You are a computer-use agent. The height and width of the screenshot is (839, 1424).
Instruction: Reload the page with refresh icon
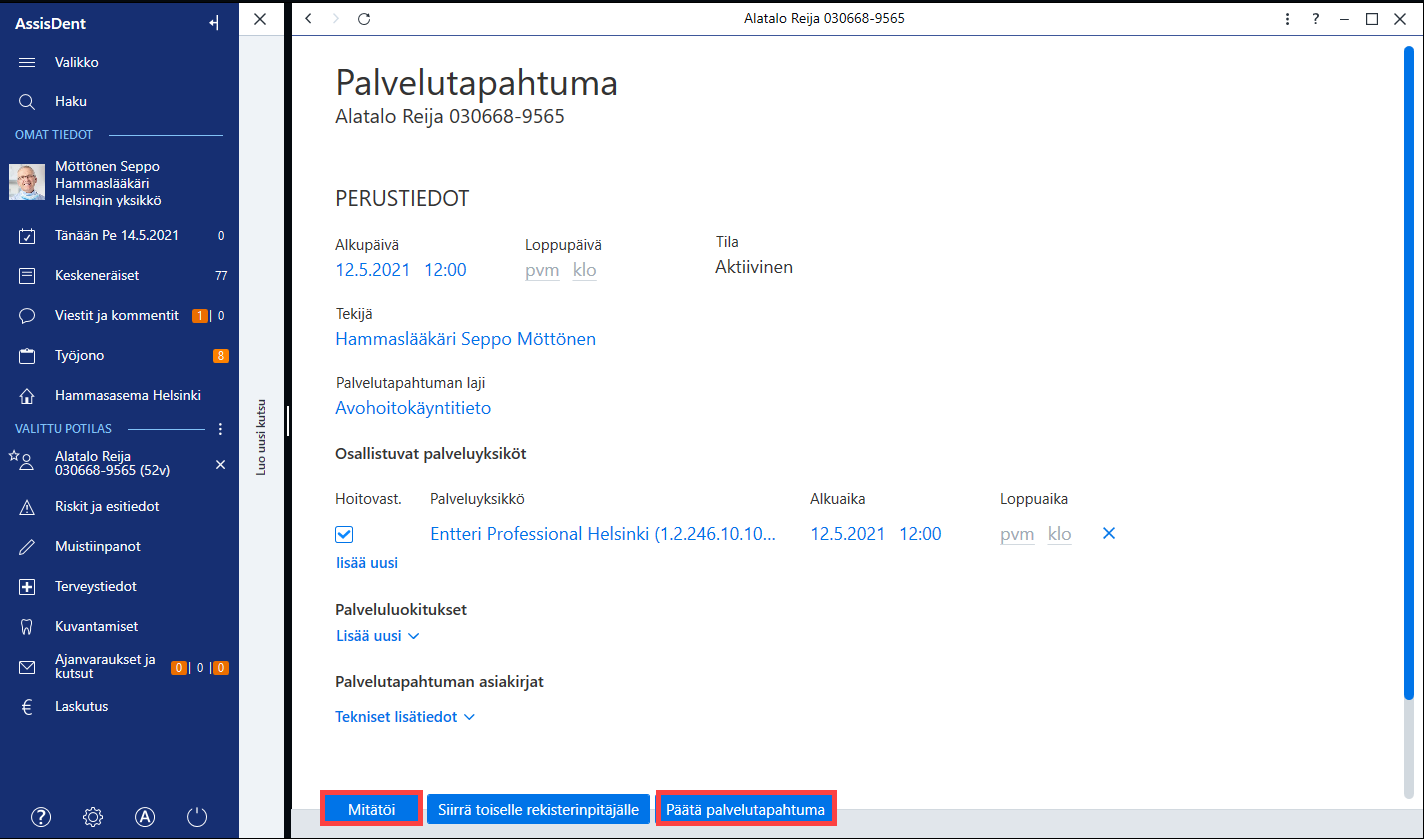pyautogui.click(x=364, y=18)
